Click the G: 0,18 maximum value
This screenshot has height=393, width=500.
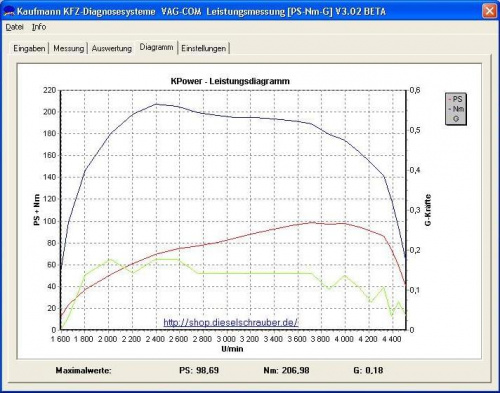pos(368,370)
